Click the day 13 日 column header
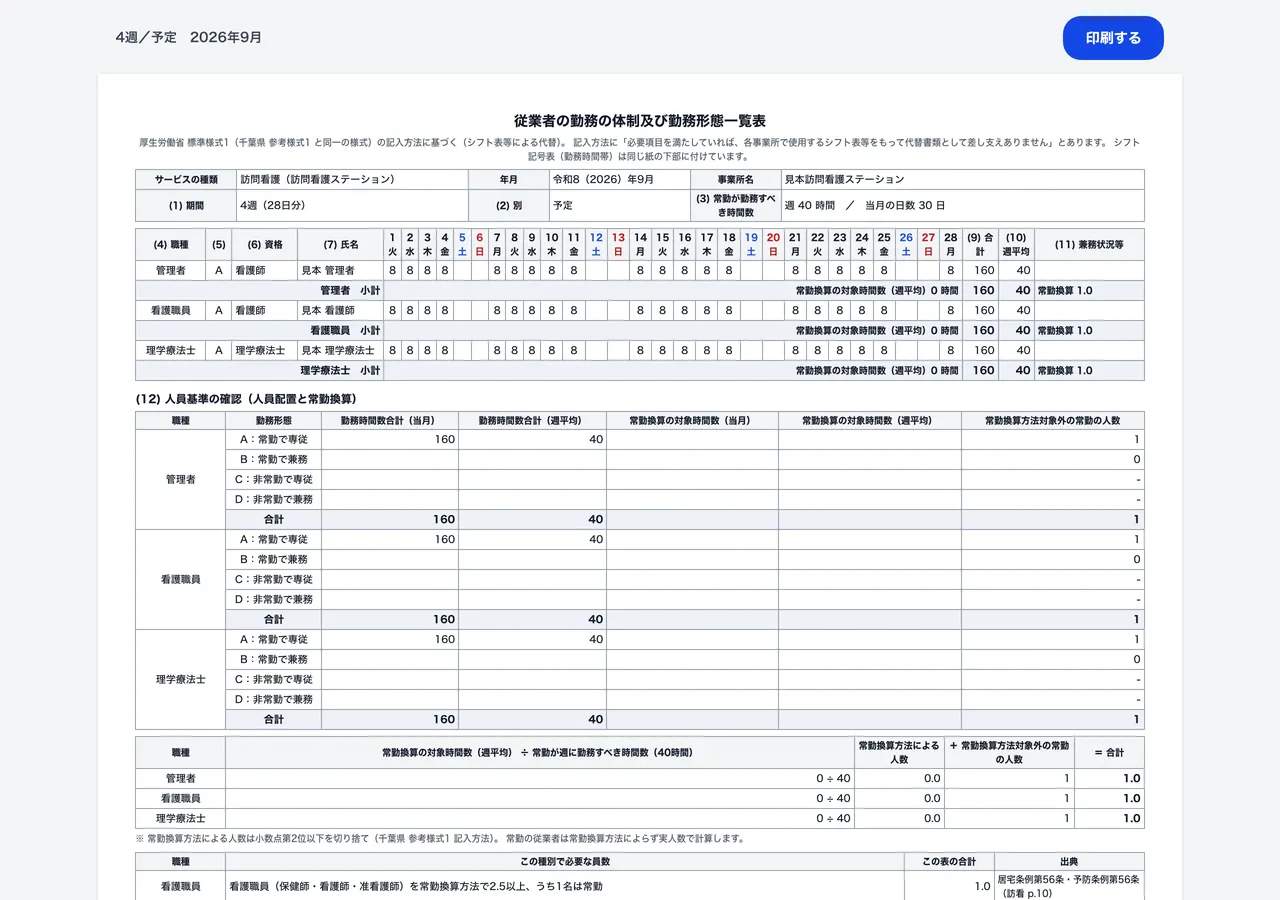This screenshot has width=1280, height=900. tap(618, 245)
